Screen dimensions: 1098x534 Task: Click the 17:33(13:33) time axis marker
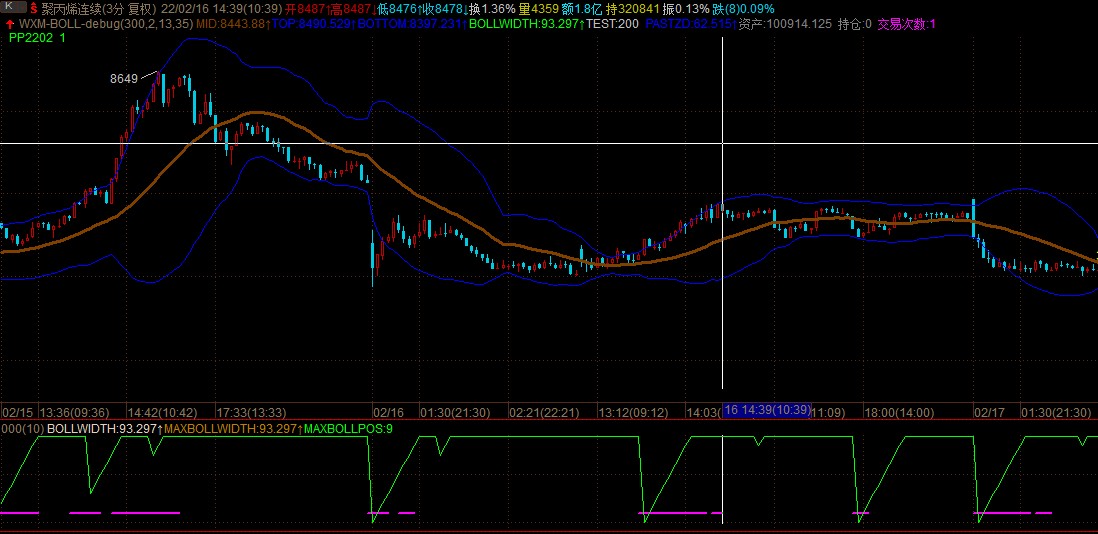click(x=251, y=412)
